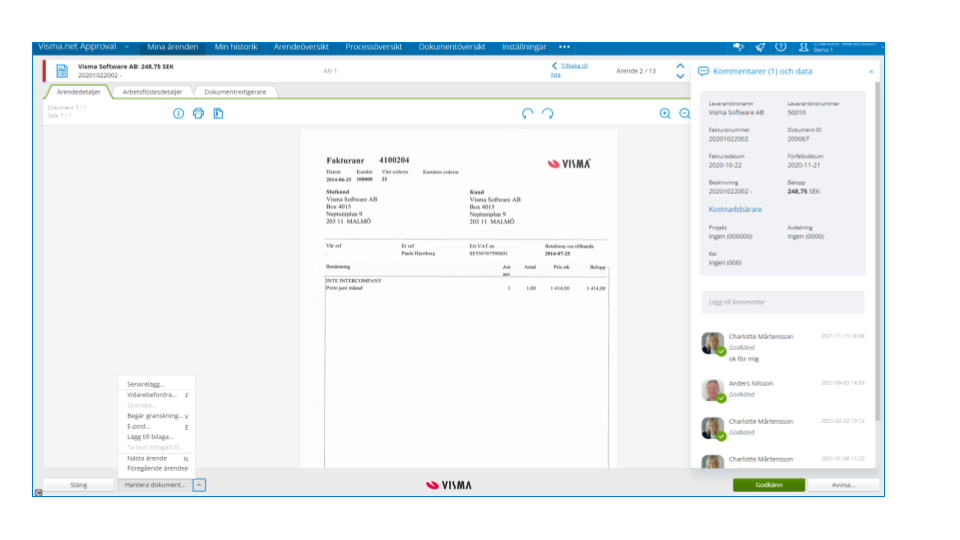Click the Dokument-ID value 200067

coord(798,139)
